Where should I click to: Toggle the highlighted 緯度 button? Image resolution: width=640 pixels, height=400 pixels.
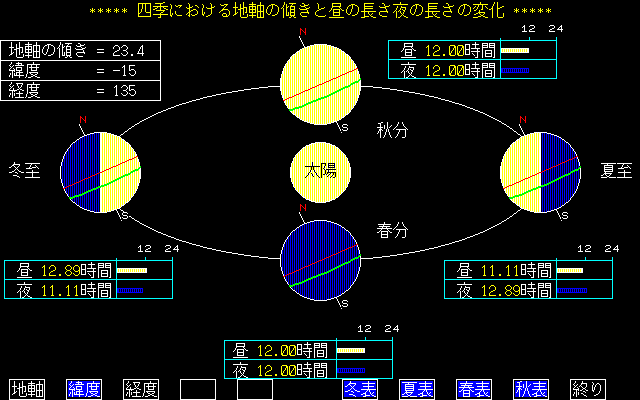pyautogui.click(x=84, y=389)
